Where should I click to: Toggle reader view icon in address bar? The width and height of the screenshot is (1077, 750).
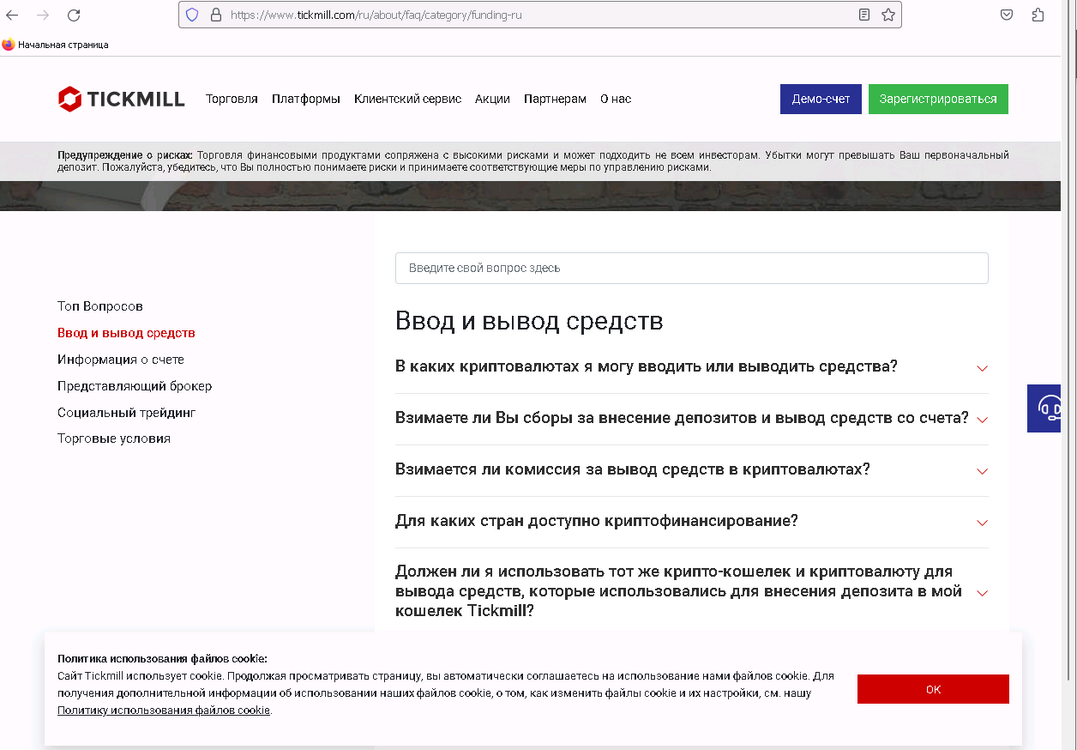pos(864,14)
